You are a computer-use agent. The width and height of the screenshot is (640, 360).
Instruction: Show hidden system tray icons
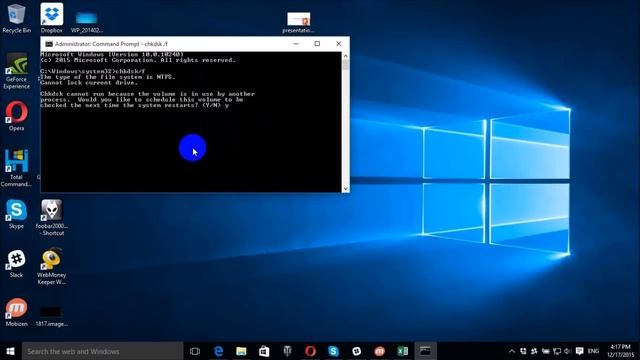512,351
